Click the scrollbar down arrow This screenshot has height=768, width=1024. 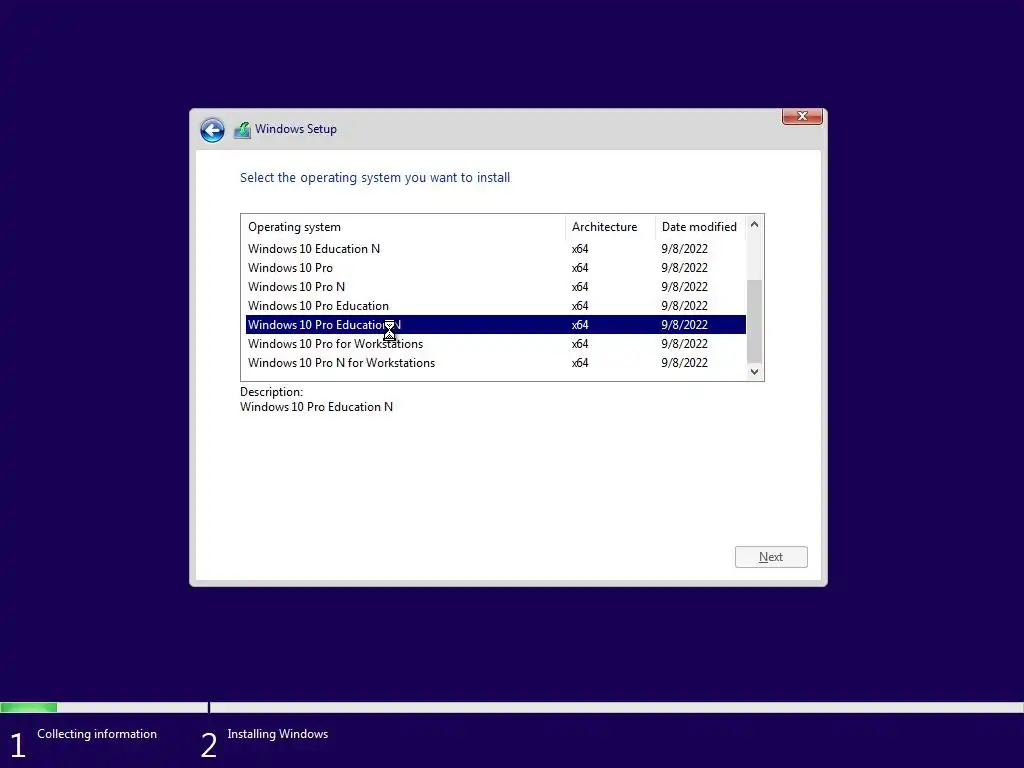coord(754,372)
